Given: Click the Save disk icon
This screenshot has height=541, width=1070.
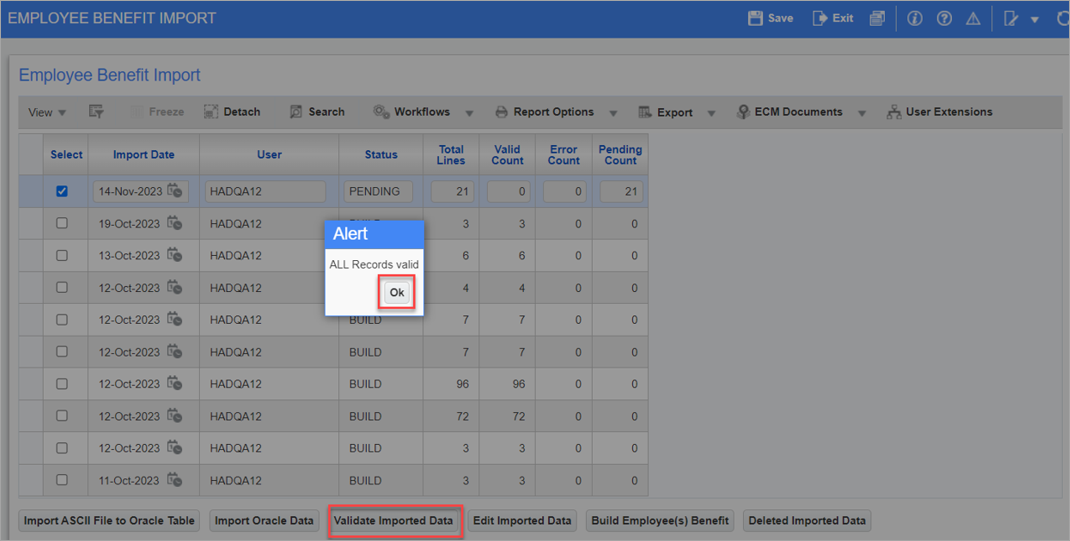Looking at the screenshot, I should (755, 18).
